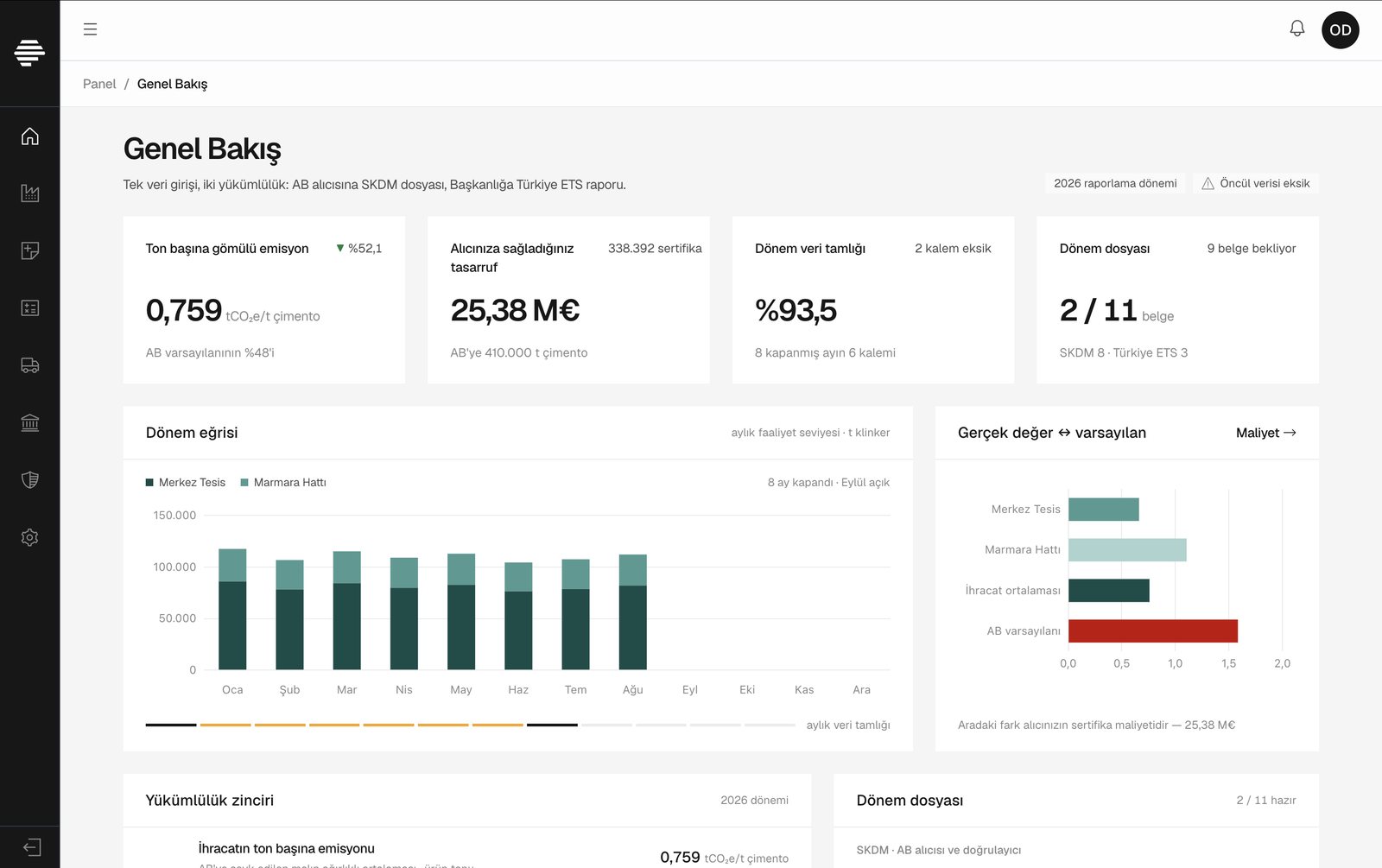Click the first aylık veri tamlığı segment
Viewport: 1382px width, 868px height.
point(171,725)
